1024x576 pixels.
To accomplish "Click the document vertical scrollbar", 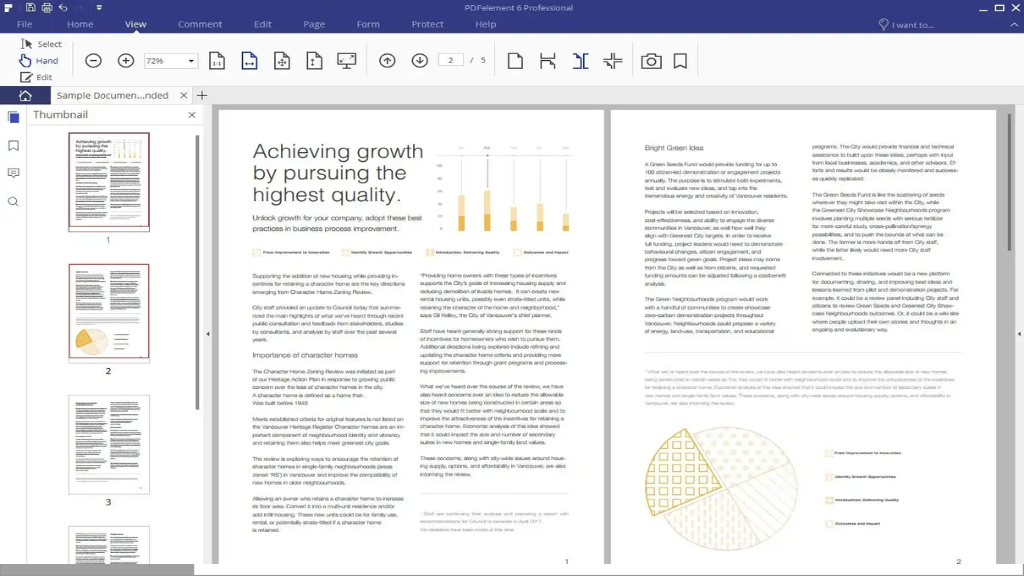I will [x=1010, y=182].
